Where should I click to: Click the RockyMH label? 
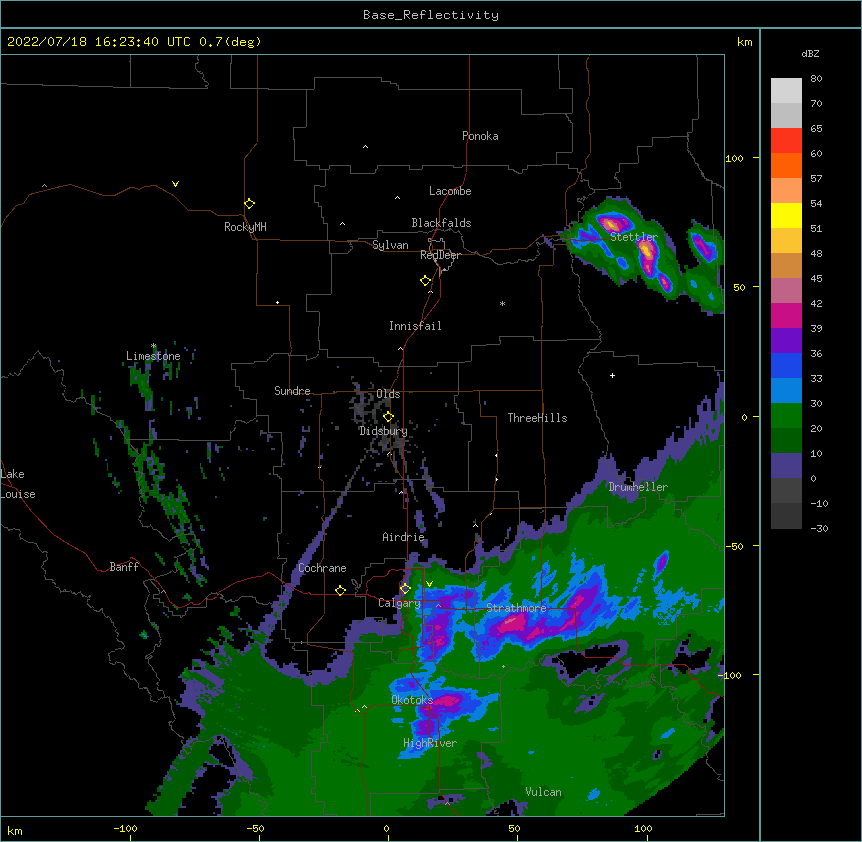coord(245,227)
